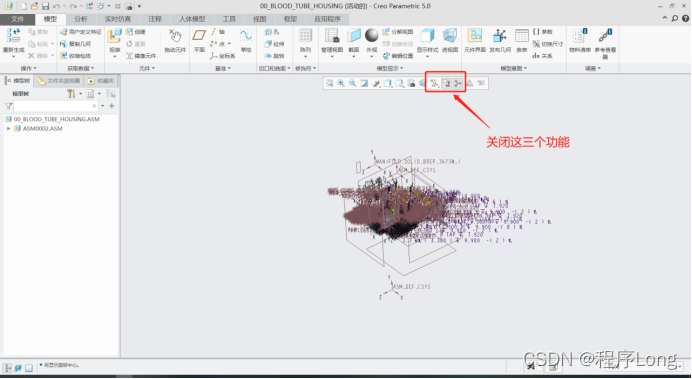This screenshot has height=379, width=692.
Task: Click the 平面 (Plane) datum icon
Action: (x=199, y=35)
